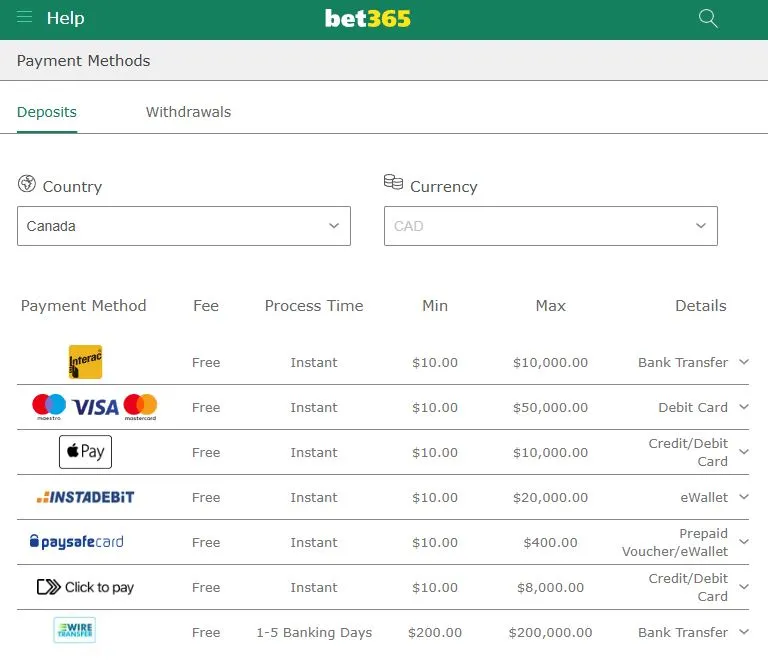The image size is (768, 664).
Task: Expand the eWallet Instadebit row chevron
Action: click(744, 497)
